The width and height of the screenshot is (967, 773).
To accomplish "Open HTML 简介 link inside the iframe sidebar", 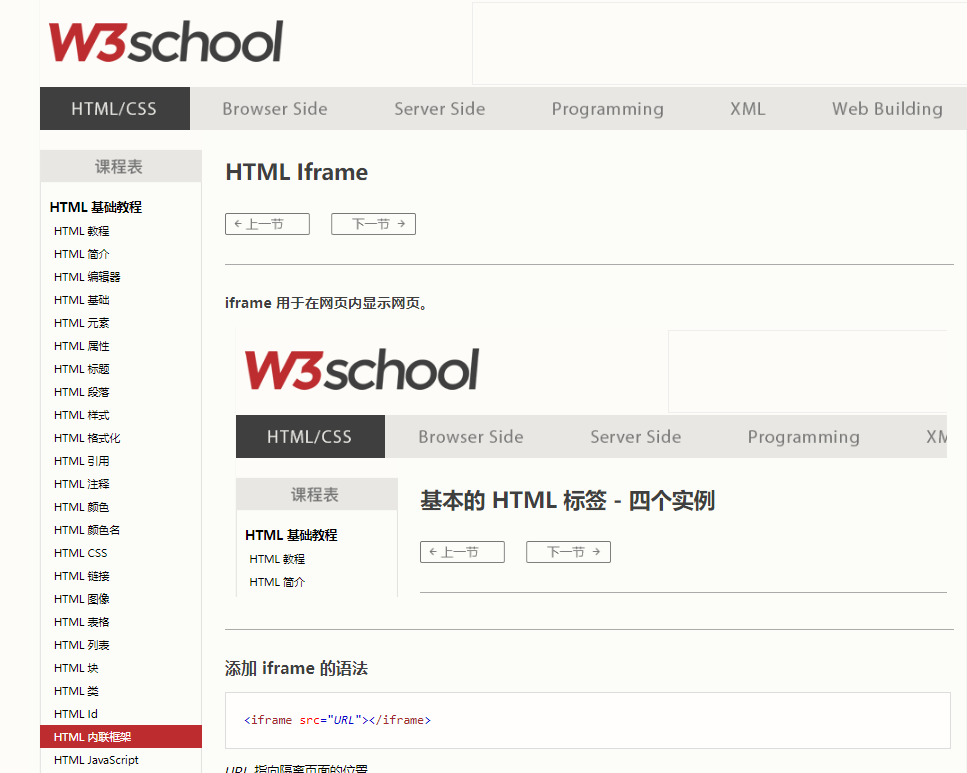I will [x=277, y=582].
